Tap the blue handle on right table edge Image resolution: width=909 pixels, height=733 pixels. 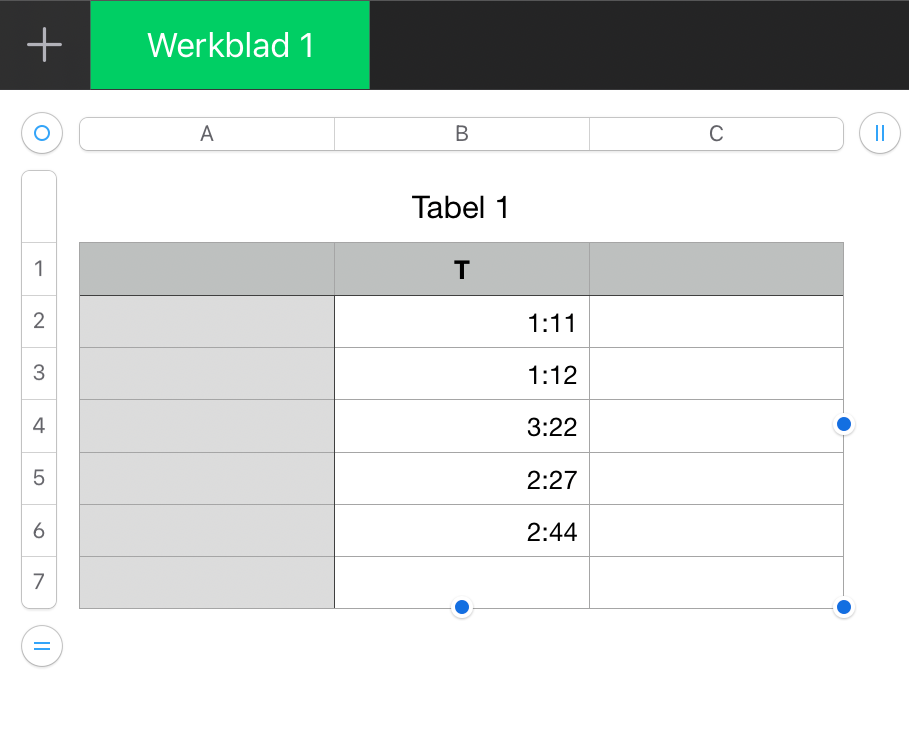(844, 425)
